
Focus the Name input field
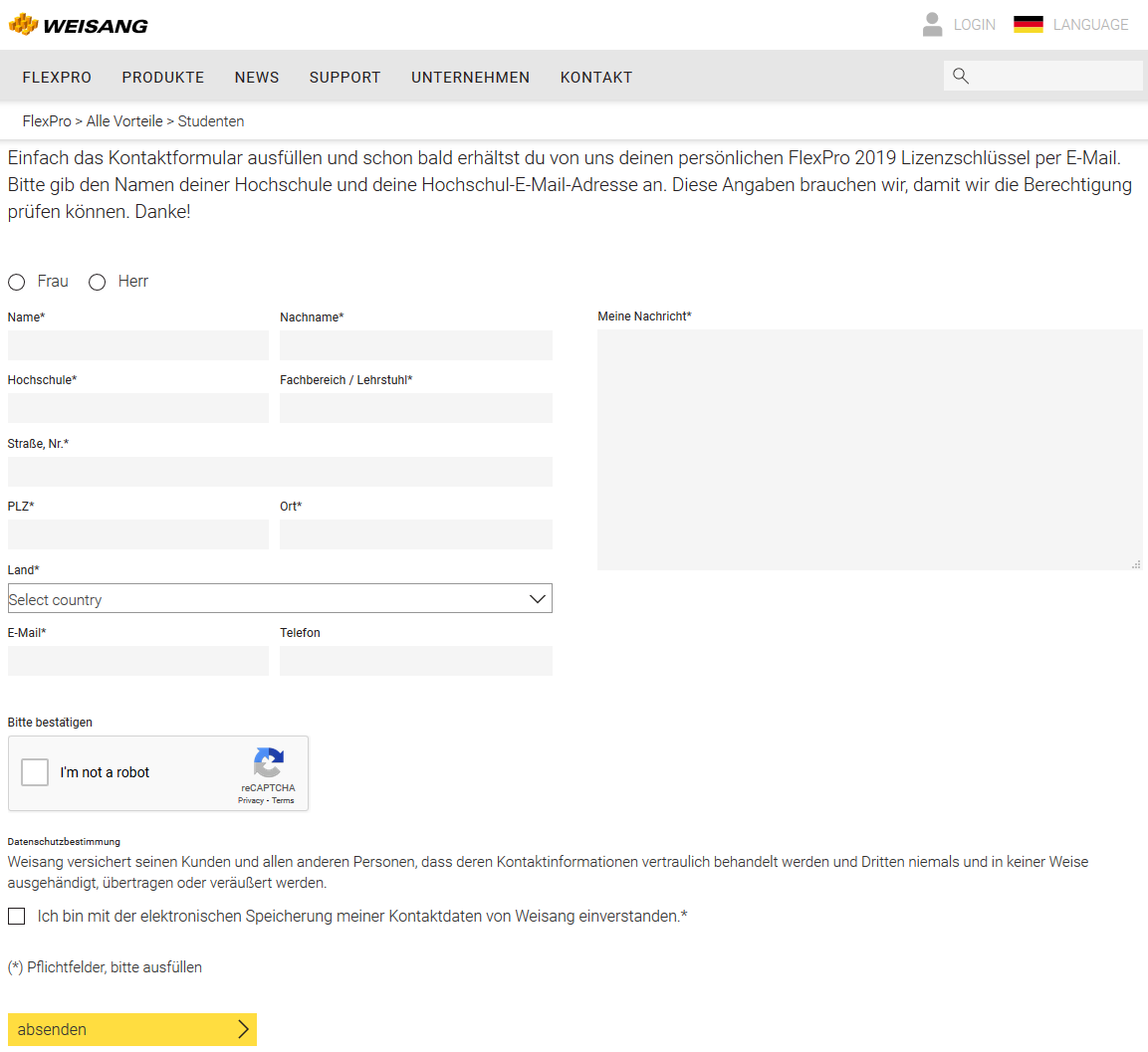[x=137, y=344]
